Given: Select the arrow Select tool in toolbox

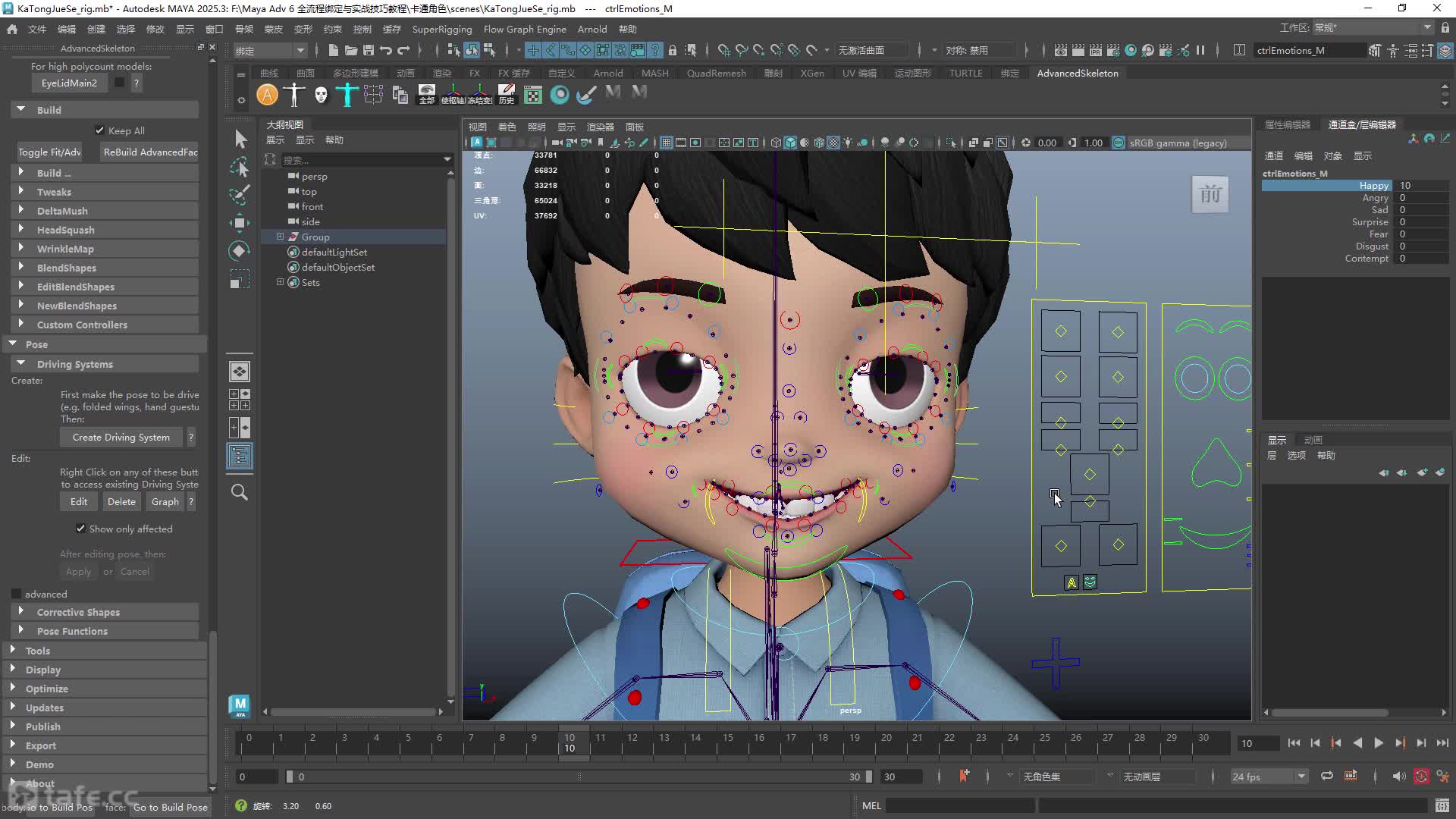Looking at the screenshot, I should [x=240, y=139].
